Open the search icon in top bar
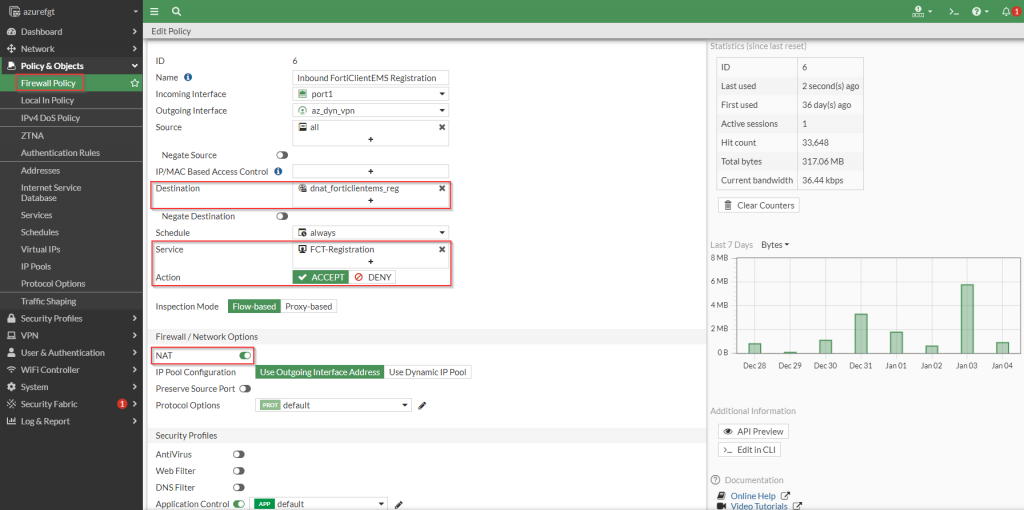Viewport: 1024px width, 510px height. click(x=176, y=11)
